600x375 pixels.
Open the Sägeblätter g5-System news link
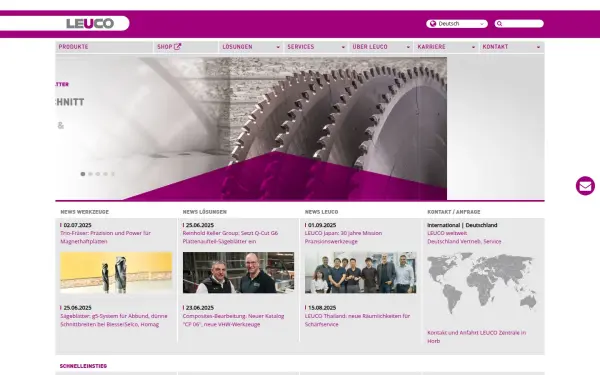click(114, 320)
